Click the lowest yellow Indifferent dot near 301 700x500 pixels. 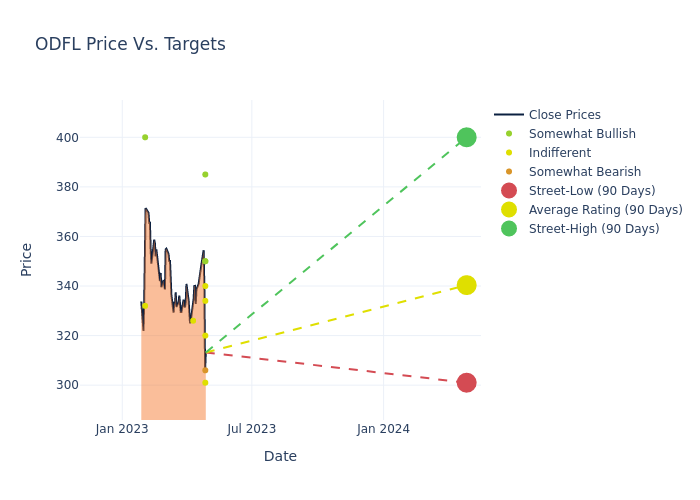pos(205,382)
